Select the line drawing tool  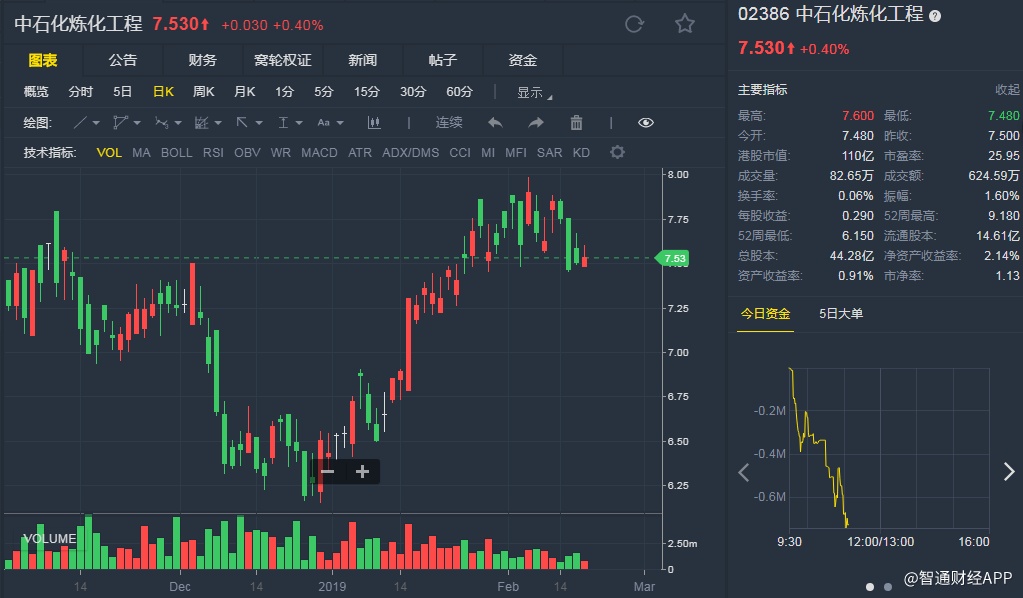click(x=80, y=123)
